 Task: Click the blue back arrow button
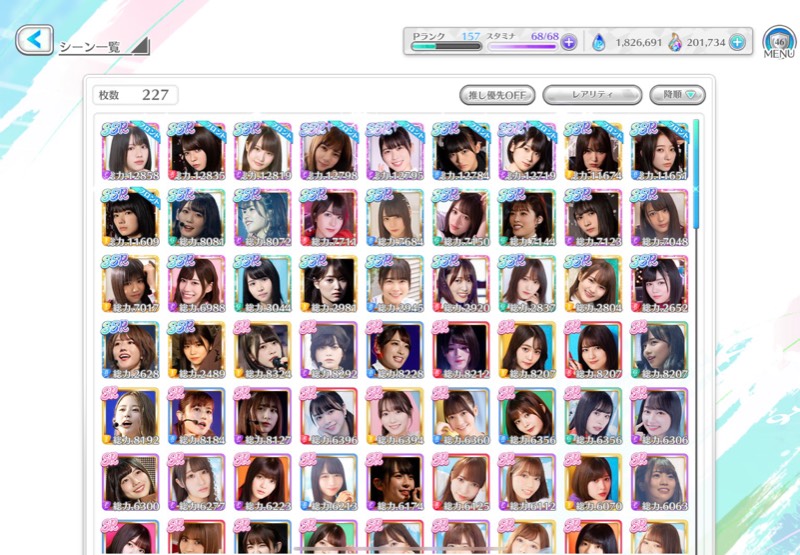[x=34, y=39]
